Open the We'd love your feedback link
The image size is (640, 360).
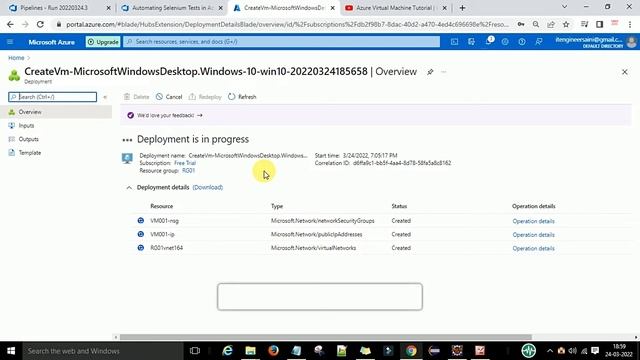click(170, 116)
